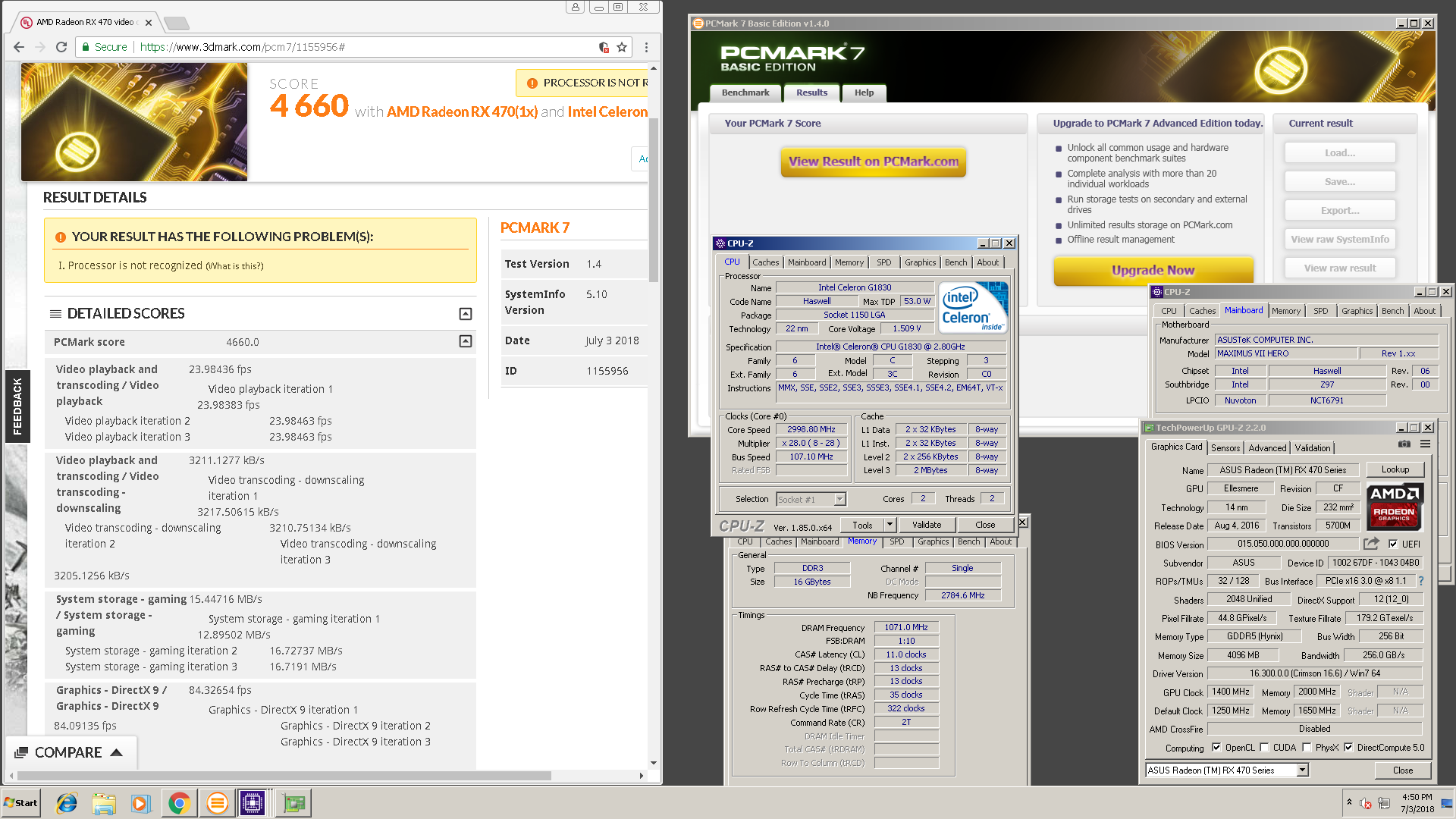Image resolution: width=1456 pixels, height=819 pixels.
Task: Switch to Bench tab in front CPU-Z
Action: pyautogui.click(x=955, y=262)
